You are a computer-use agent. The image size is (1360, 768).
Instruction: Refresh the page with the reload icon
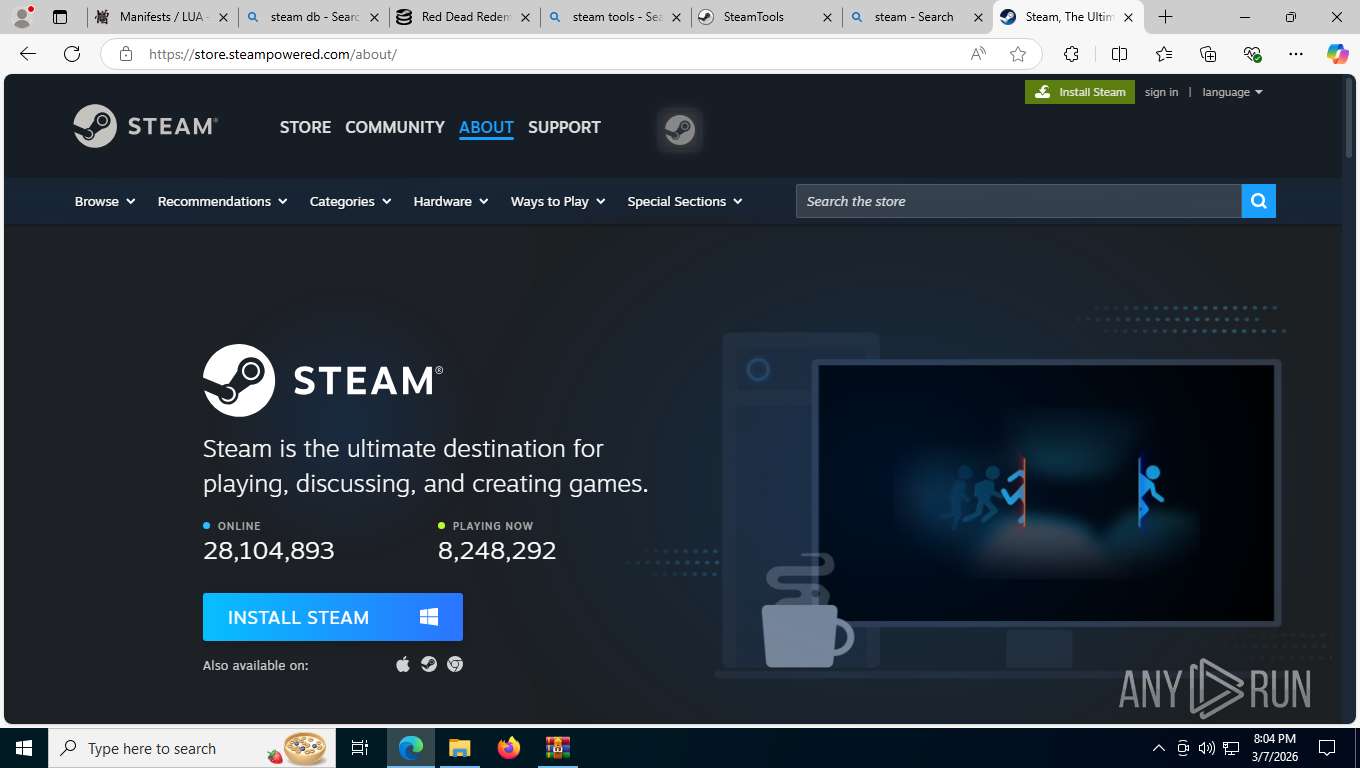coord(72,54)
